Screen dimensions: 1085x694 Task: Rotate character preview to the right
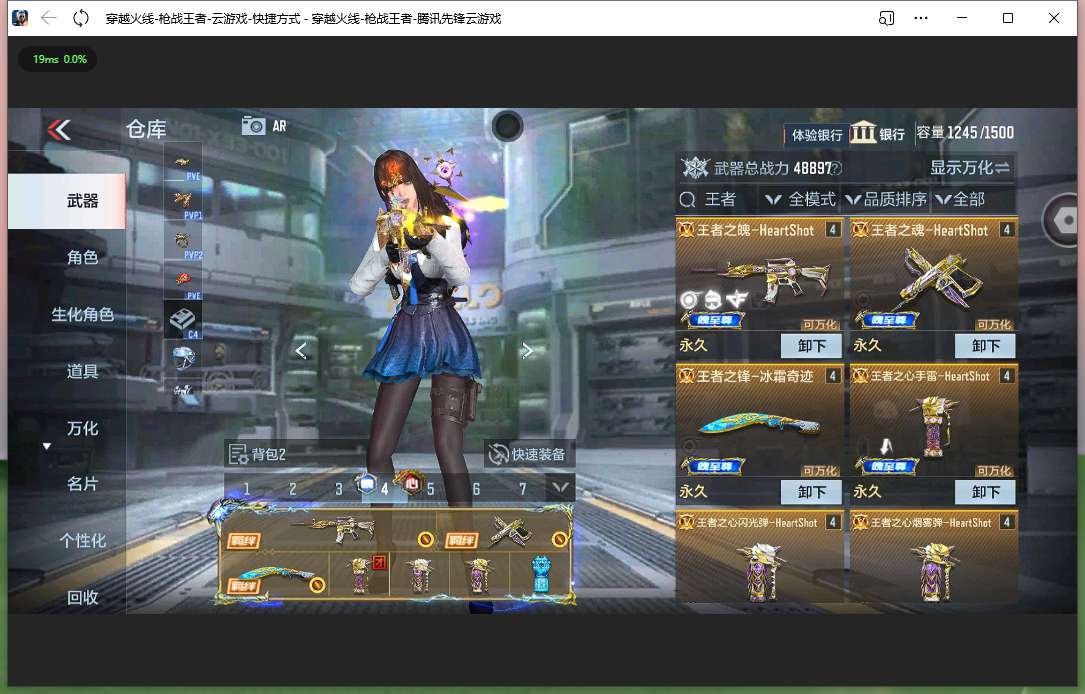[x=527, y=351]
